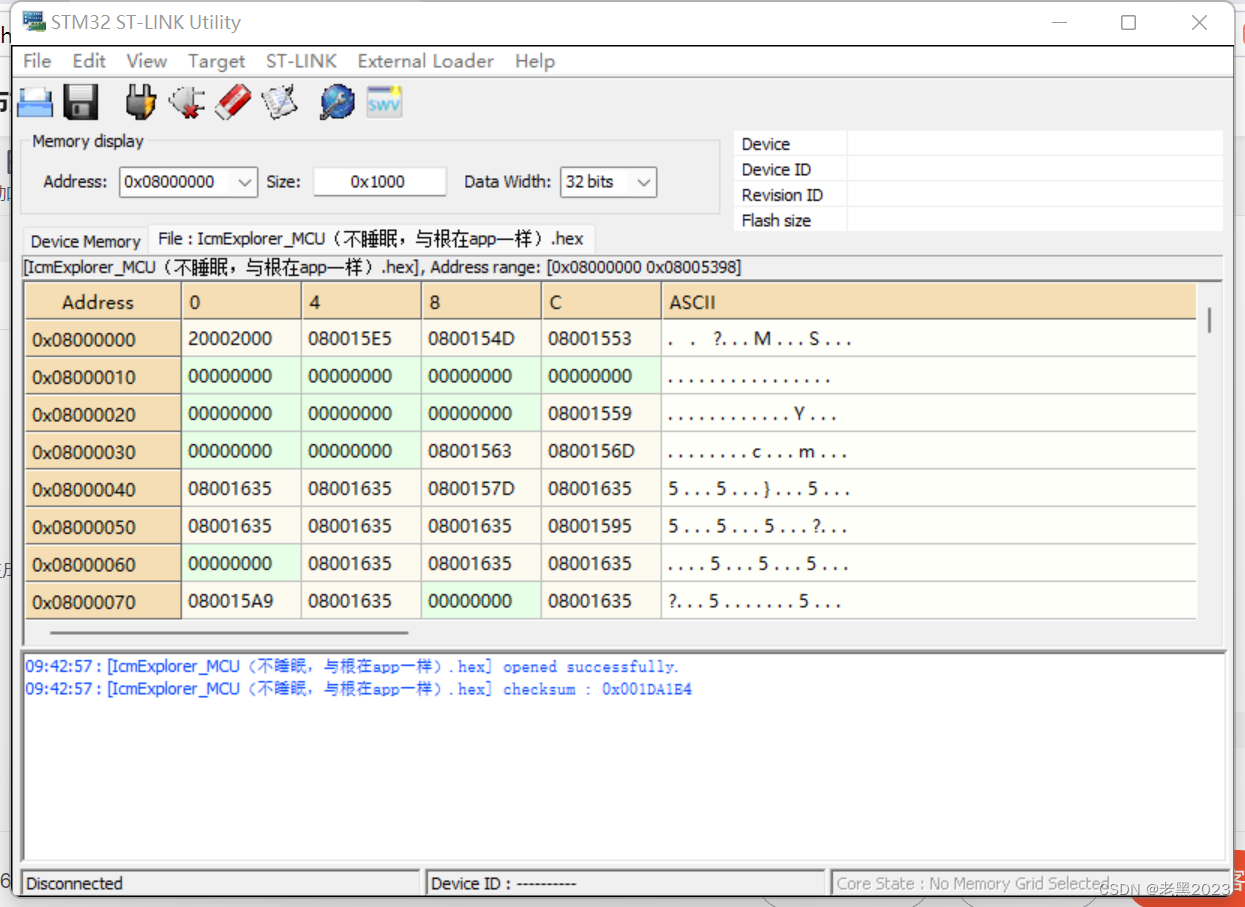The width and height of the screenshot is (1245, 907).
Task: Click memory cell 080015A9
Action: pyautogui.click(x=241, y=601)
